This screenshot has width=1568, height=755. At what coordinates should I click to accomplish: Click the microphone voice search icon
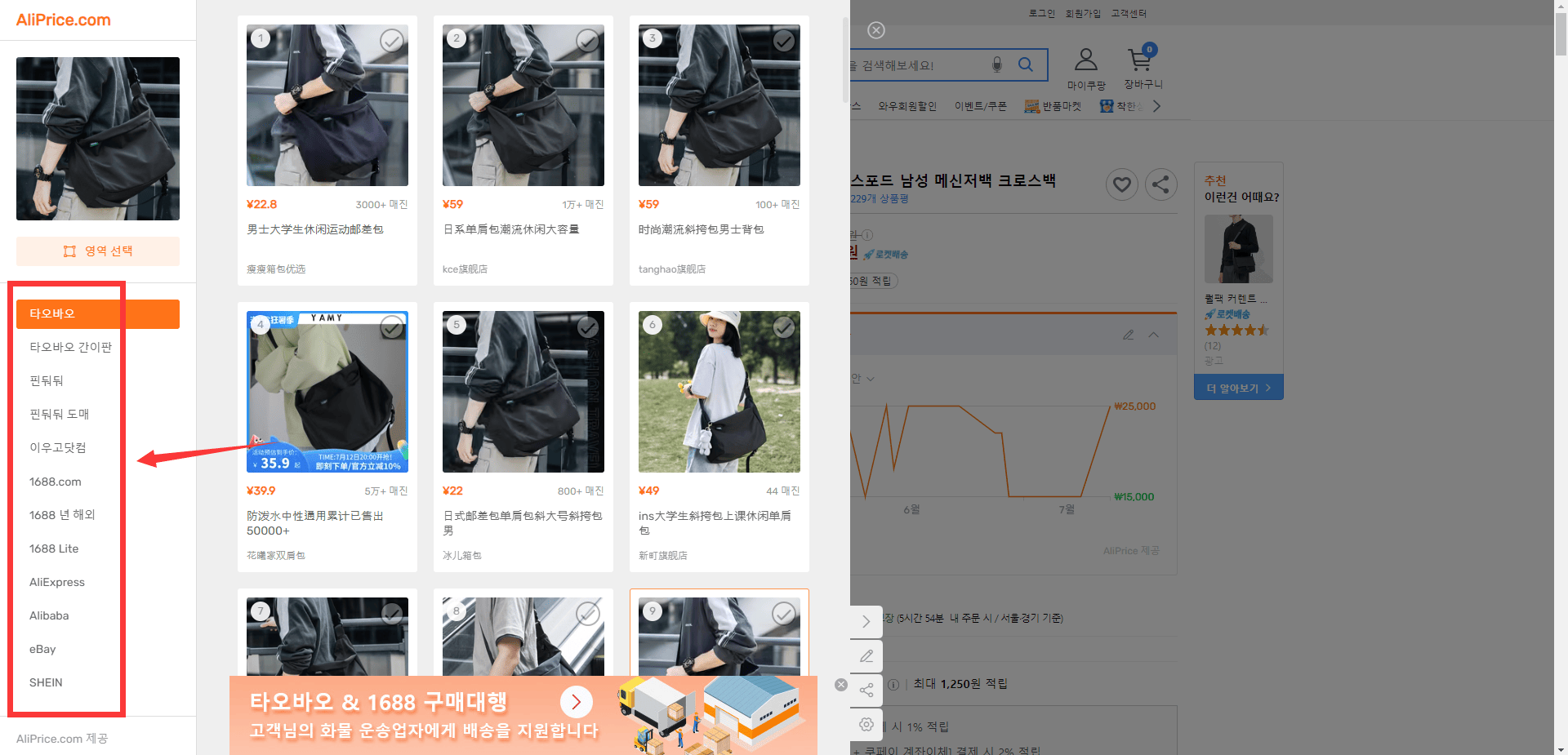996,64
